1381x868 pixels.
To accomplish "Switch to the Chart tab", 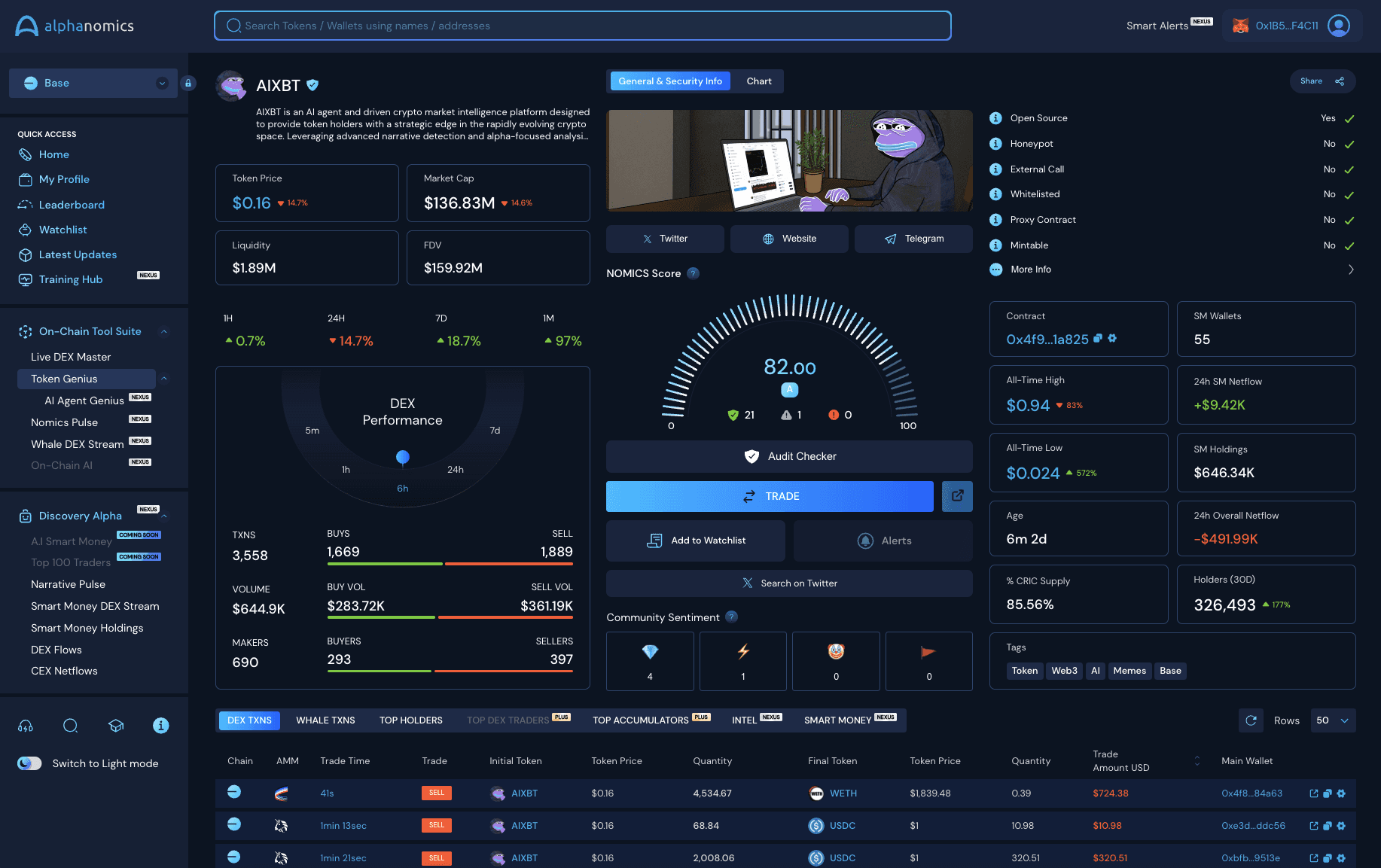I will point(759,81).
